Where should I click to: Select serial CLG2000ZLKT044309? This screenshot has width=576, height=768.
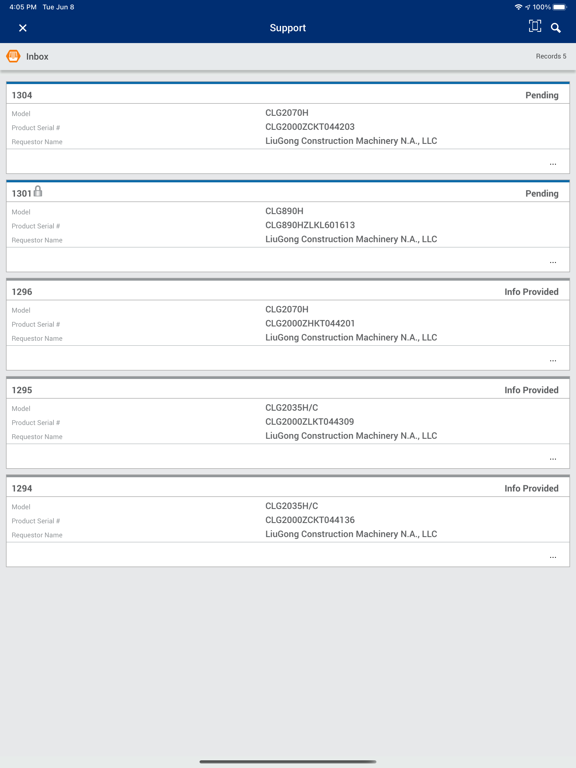tap(310, 422)
